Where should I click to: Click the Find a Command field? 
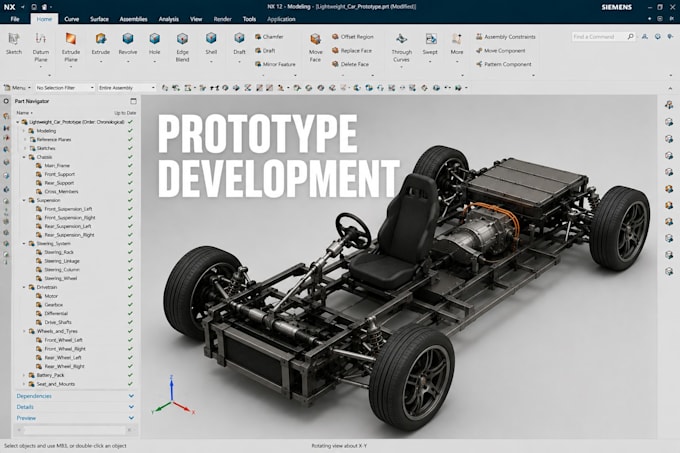(598, 37)
